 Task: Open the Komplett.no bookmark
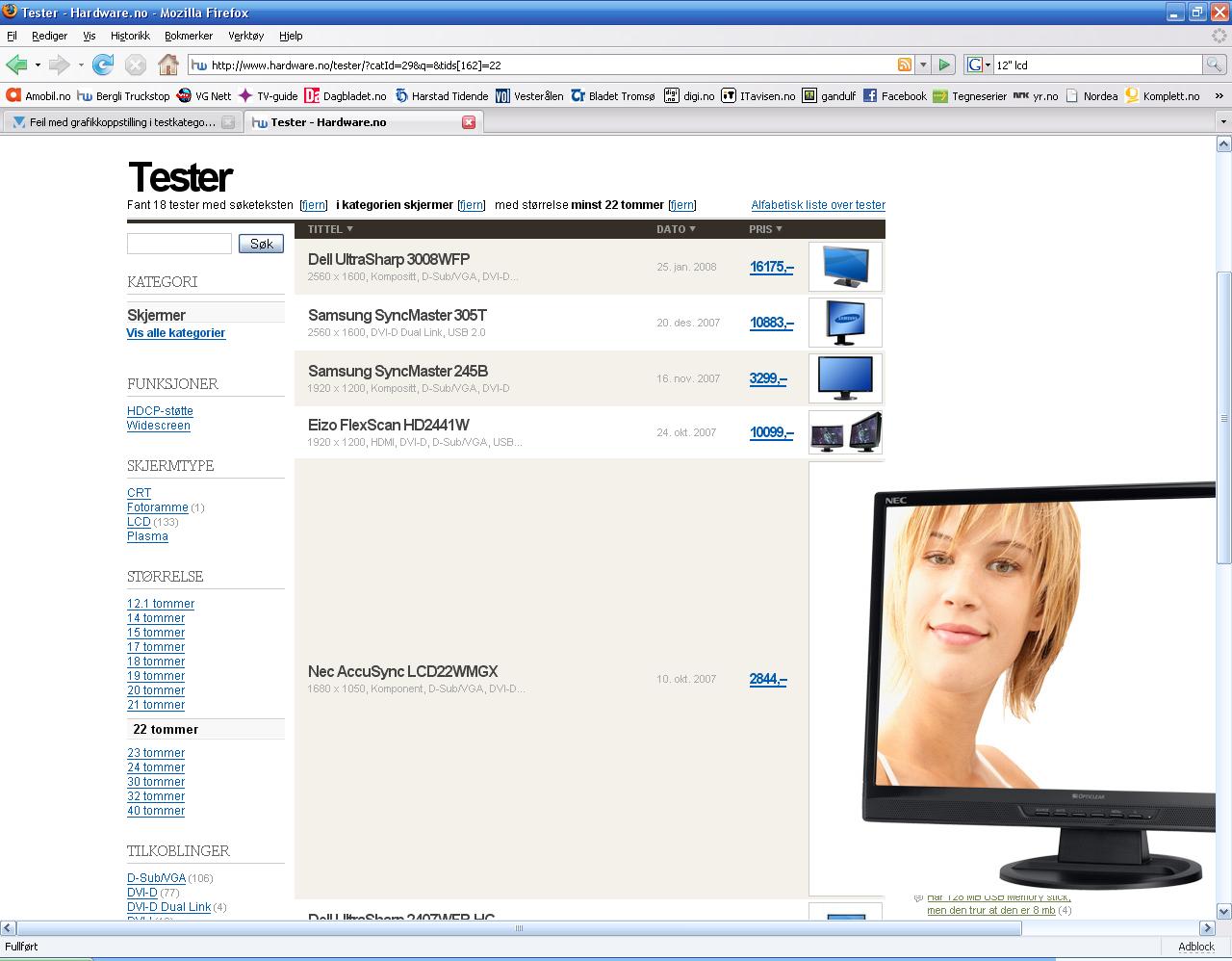(1162, 95)
